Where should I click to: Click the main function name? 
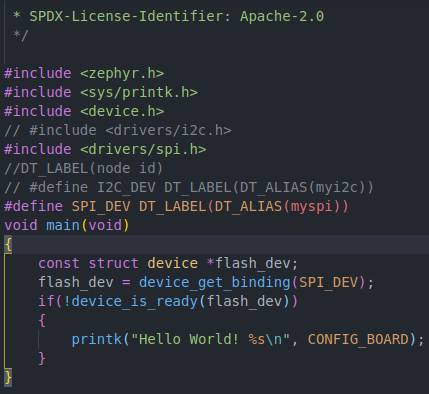(63, 226)
